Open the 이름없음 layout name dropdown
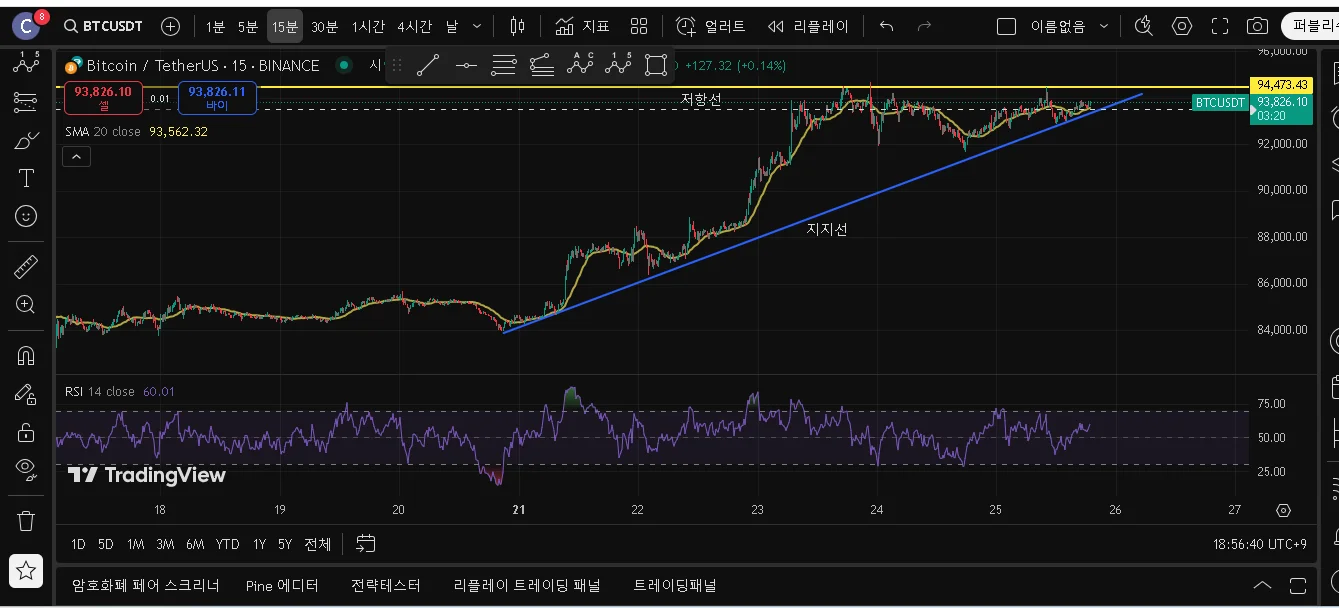Image resolution: width=1339 pixels, height=608 pixels. click(1070, 27)
